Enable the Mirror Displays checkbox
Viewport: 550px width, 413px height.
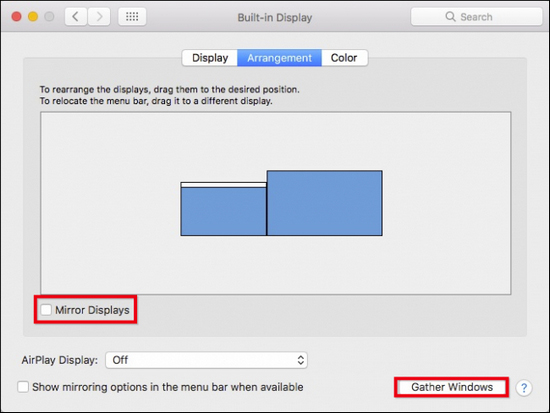[46, 310]
